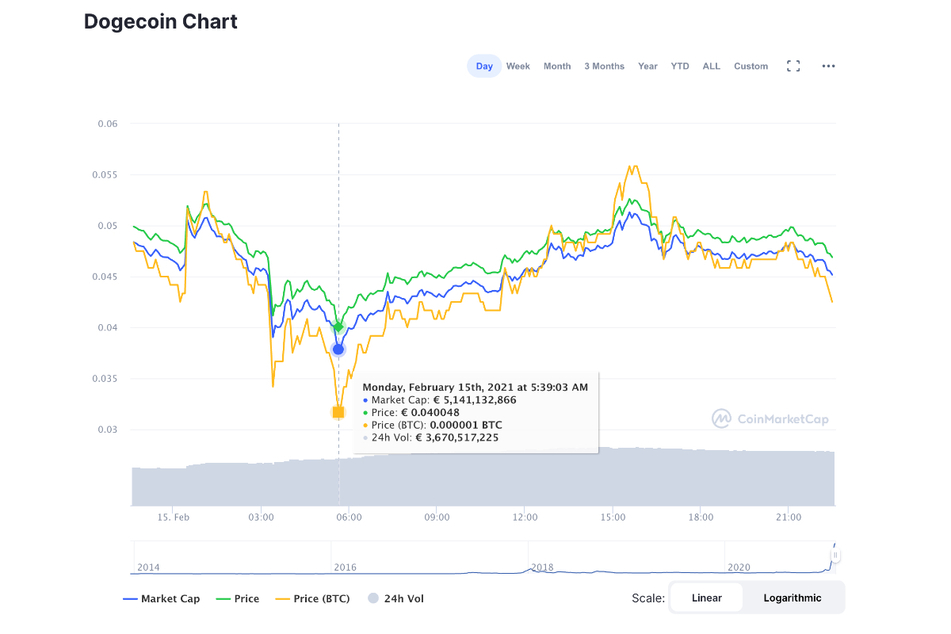Screen dimensions: 951x634
Task: Click the orange Price (BTC) square marker
Action: (338, 413)
